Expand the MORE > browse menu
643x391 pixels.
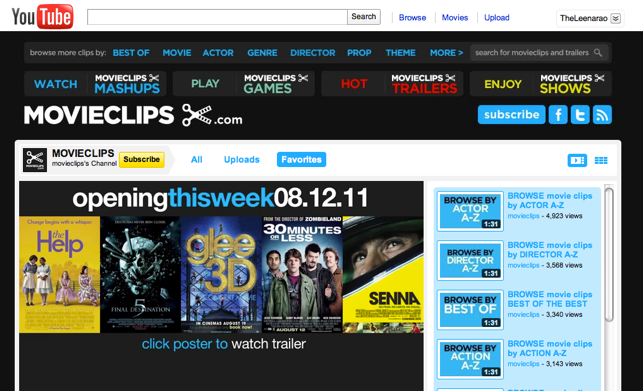click(x=446, y=53)
